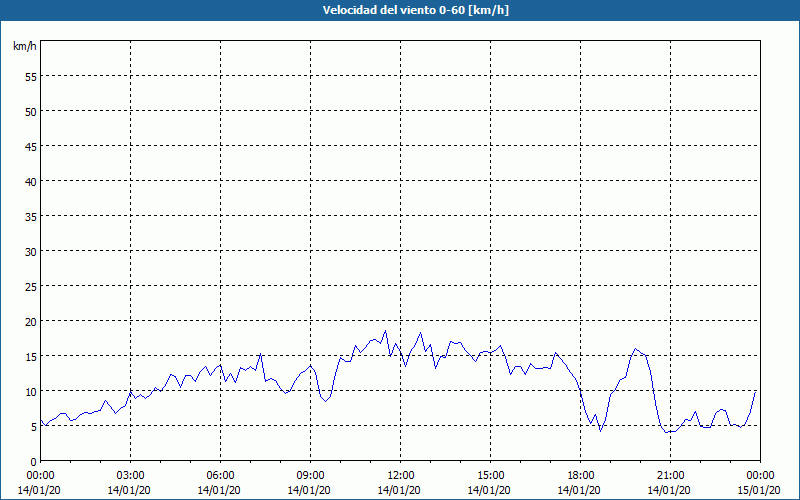Click the date 14/01/20 under 21:00
The image size is (800, 500).
pos(669,490)
